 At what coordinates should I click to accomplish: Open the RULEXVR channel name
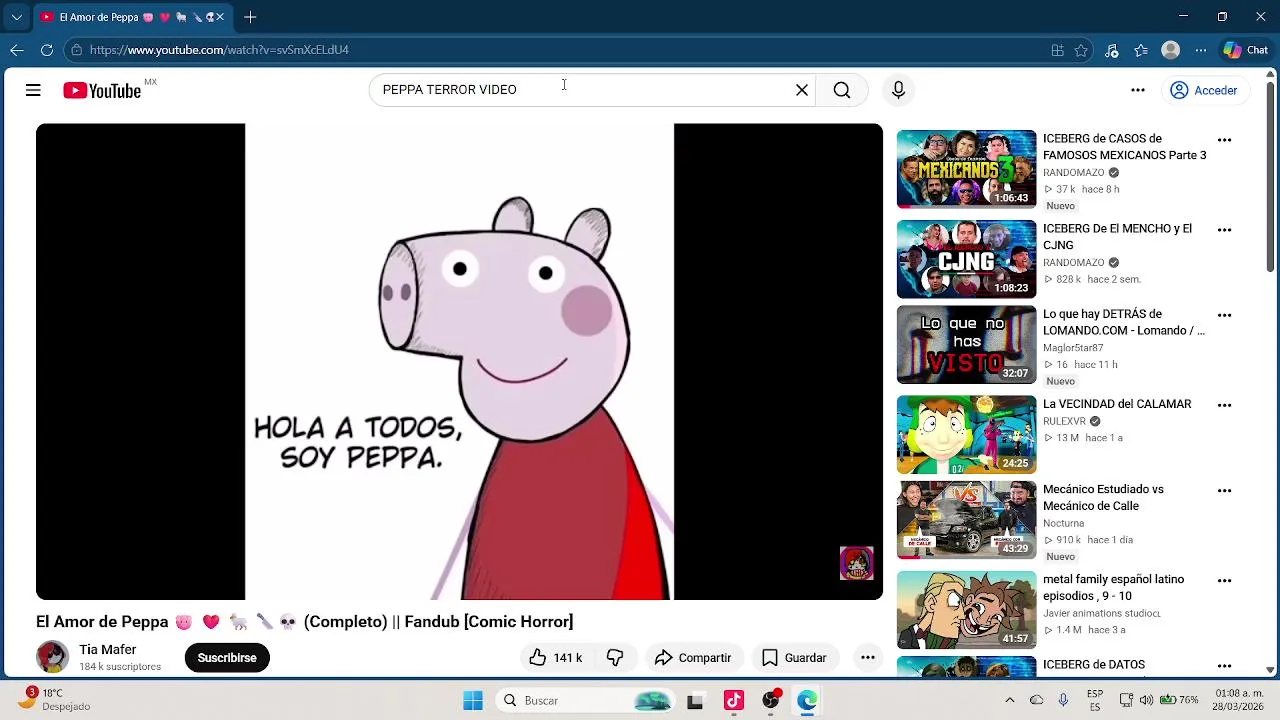(1064, 422)
